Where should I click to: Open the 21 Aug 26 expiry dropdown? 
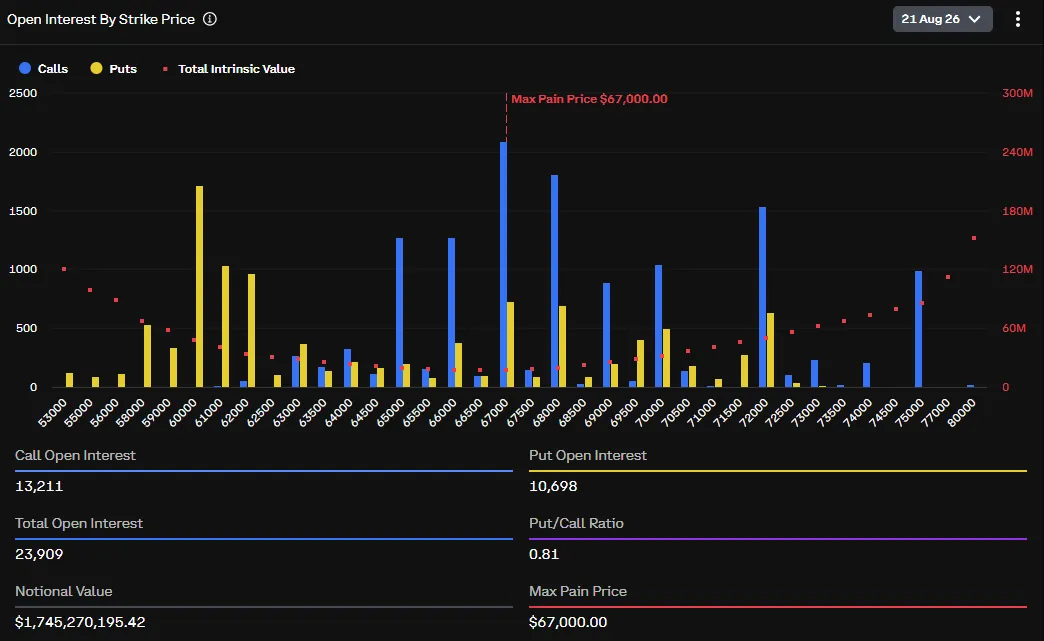coord(942,19)
